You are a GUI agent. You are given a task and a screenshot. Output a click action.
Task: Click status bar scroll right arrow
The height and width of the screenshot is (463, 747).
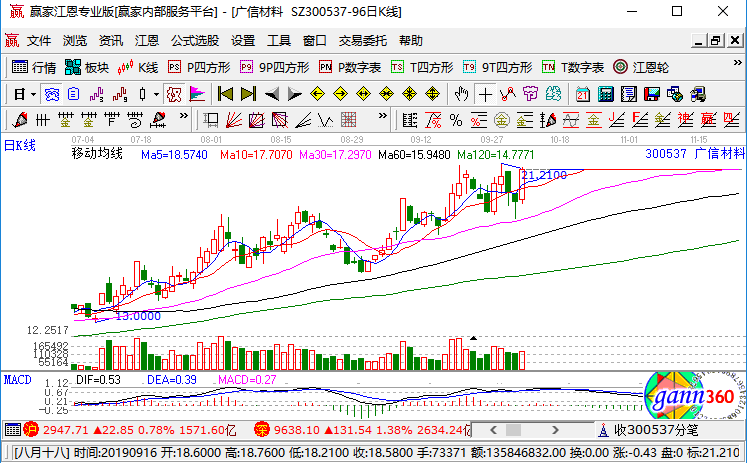pyautogui.click(x=555, y=430)
